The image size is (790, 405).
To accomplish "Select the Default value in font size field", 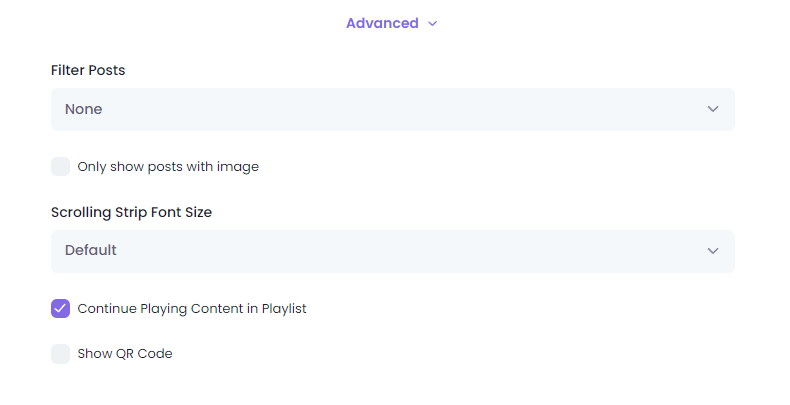I will [91, 250].
